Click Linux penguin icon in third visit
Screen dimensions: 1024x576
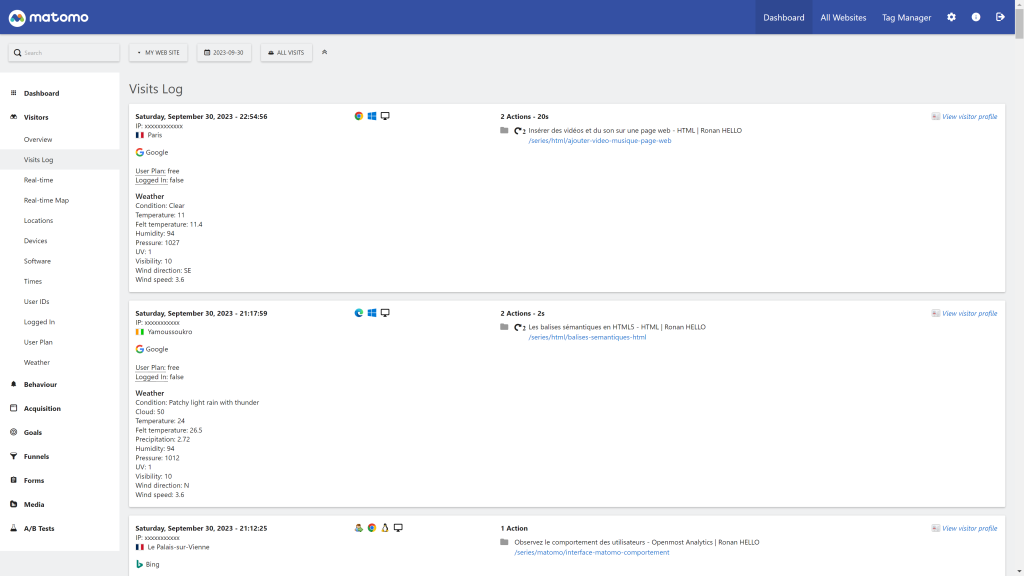click(384, 528)
